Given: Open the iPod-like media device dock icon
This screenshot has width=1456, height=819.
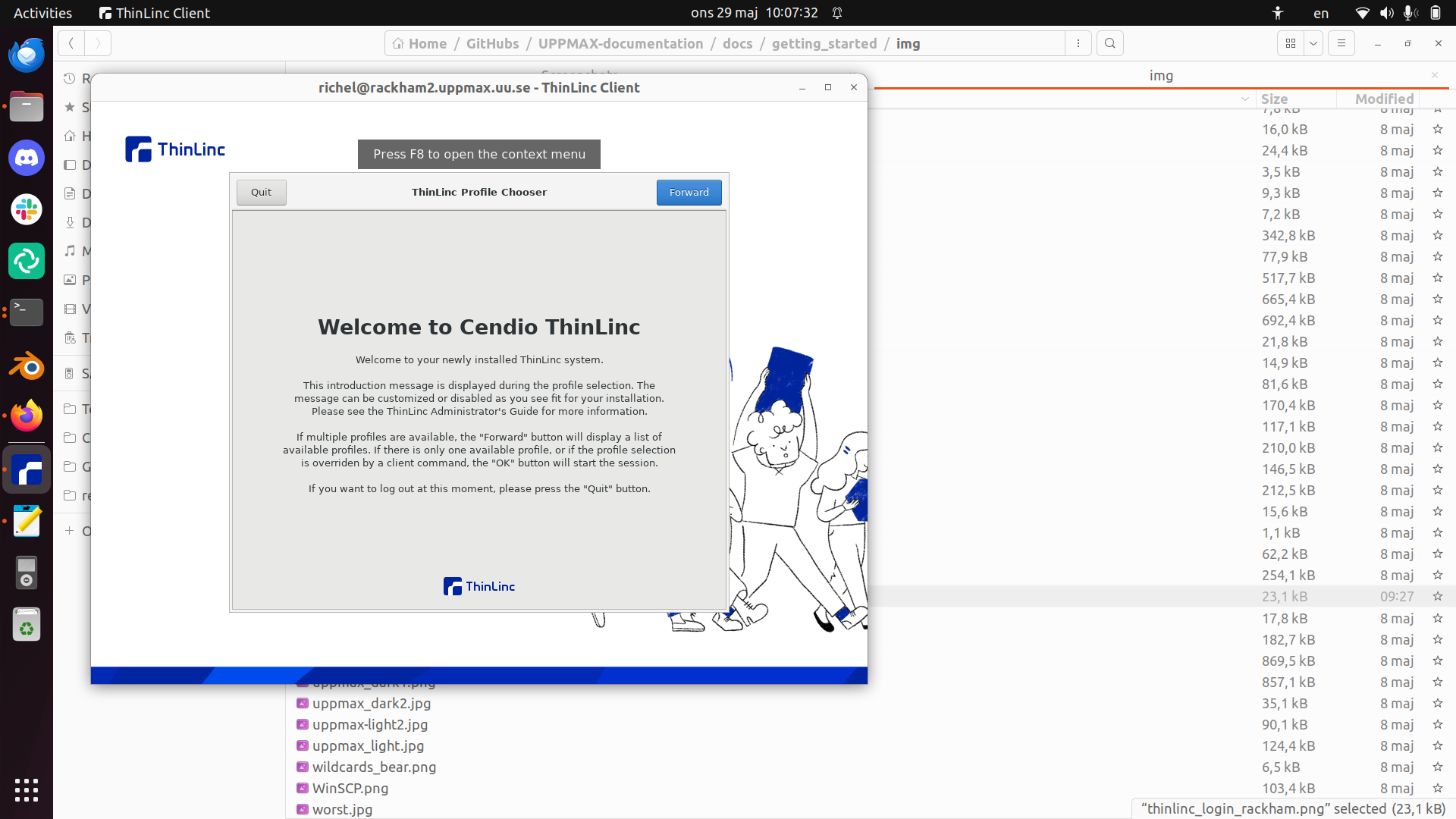Looking at the screenshot, I should click(x=27, y=573).
